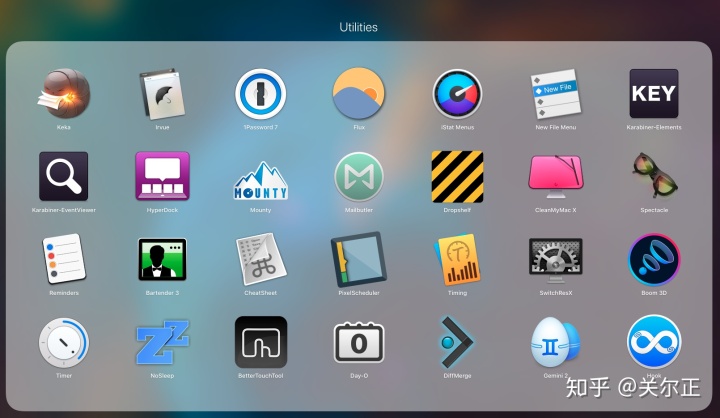The width and height of the screenshot is (720, 418).
Task: Open CheatSheet app
Action: [x=261, y=259]
